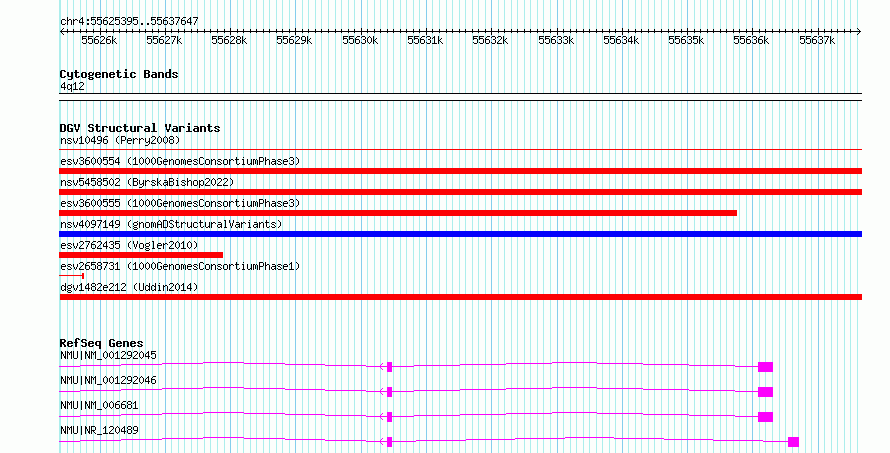Click the blue bar for nsv4097149
This screenshot has height=453, width=890.
tap(460, 234)
